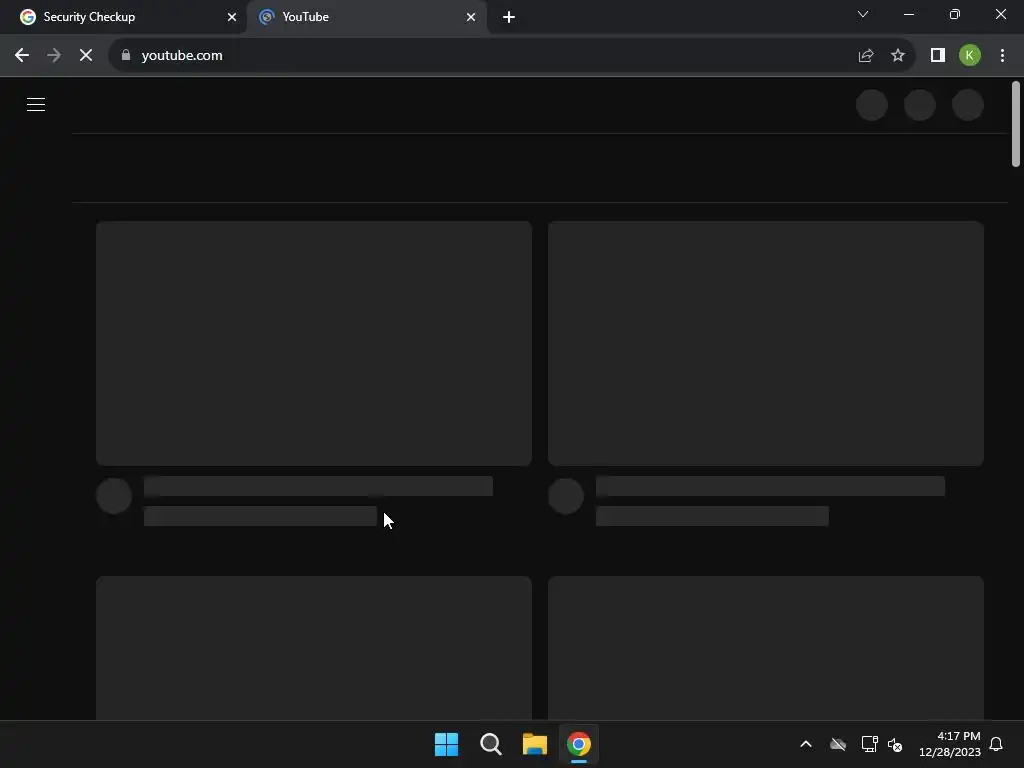Image resolution: width=1024 pixels, height=768 pixels.
Task: Show hidden system tray icons
Action: click(806, 744)
